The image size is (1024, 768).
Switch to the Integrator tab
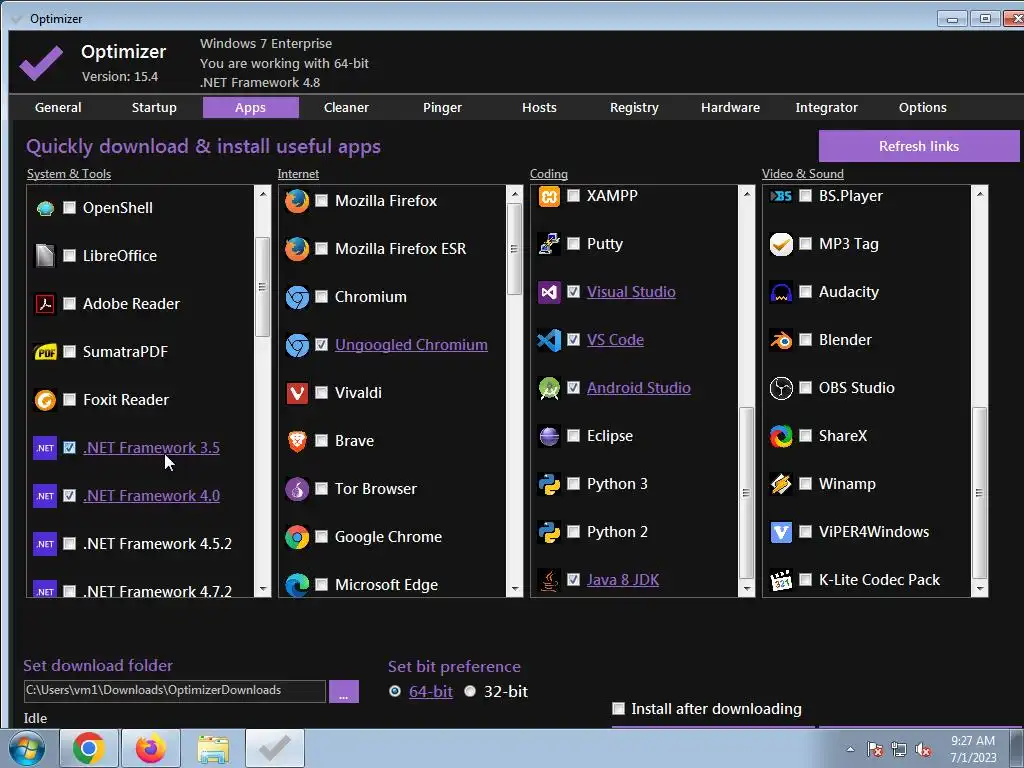pyautogui.click(x=826, y=108)
